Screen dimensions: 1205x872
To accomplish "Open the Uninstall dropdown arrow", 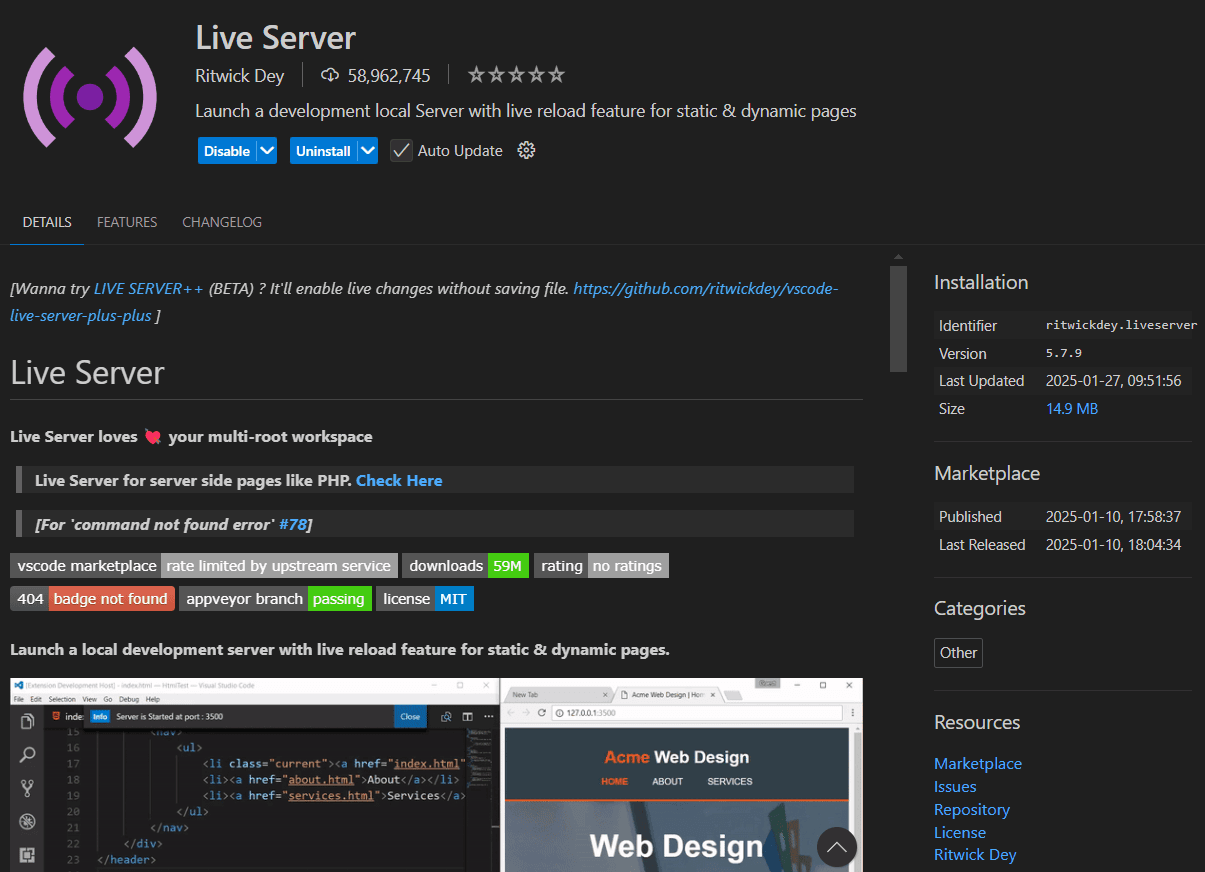I will [x=368, y=151].
